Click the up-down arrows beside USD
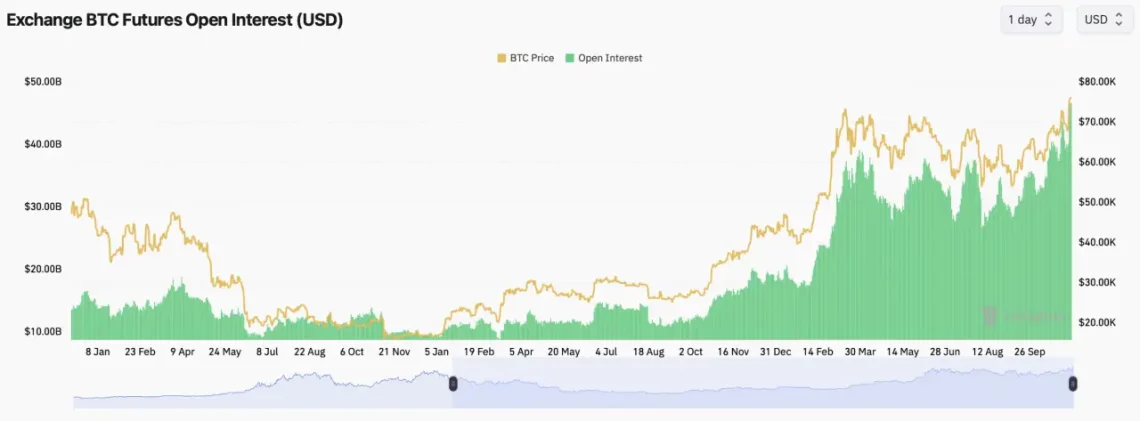Viewport: 1140px width, 421px height. (x=1116, y=20)
